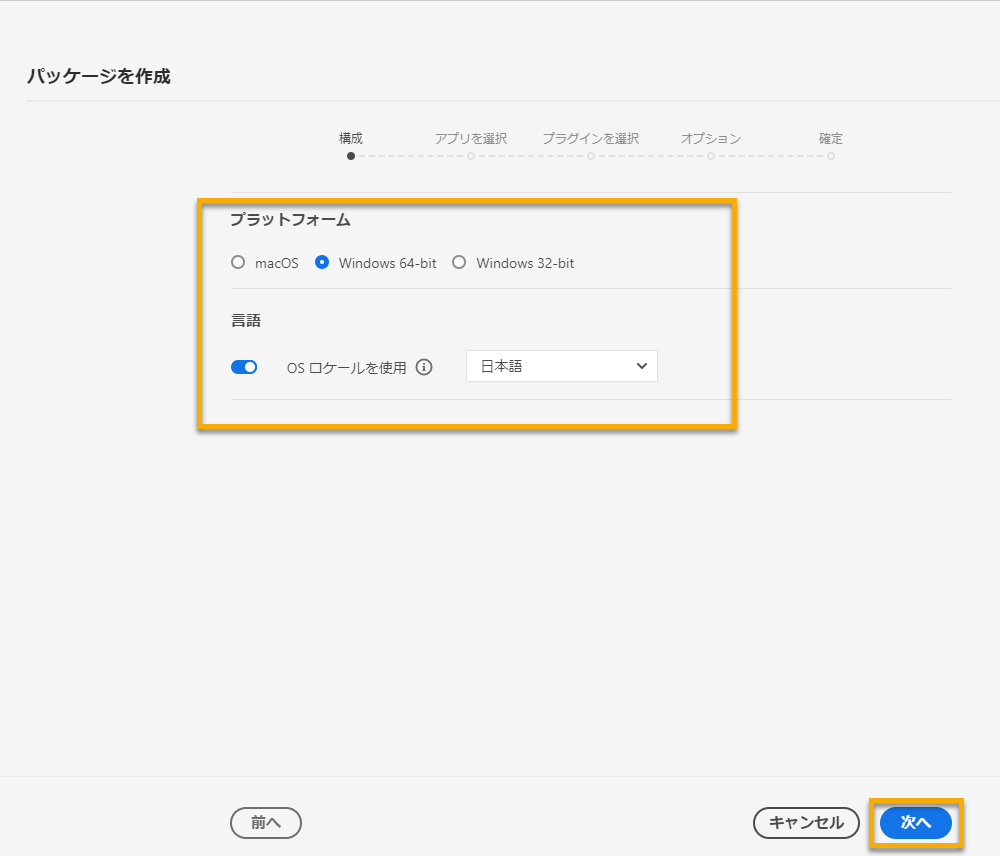
Task: Click the 次へ button
Action: [x=916, y=823]
